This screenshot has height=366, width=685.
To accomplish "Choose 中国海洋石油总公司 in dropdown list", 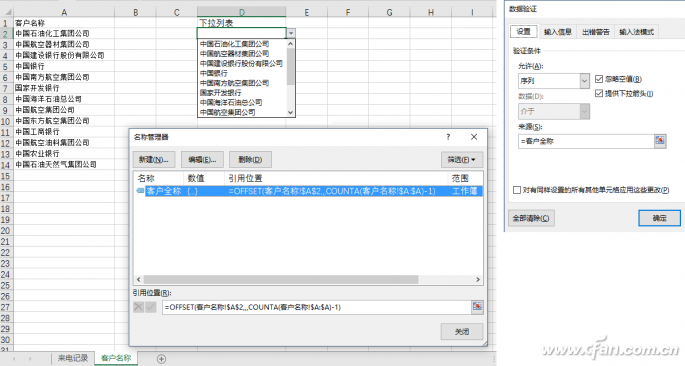I will (x=242, y=103).
